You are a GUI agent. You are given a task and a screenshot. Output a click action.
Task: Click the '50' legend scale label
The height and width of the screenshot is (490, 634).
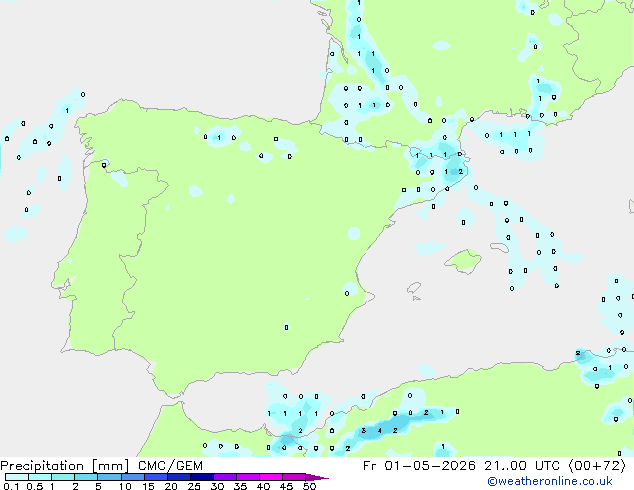coord(310,486)
